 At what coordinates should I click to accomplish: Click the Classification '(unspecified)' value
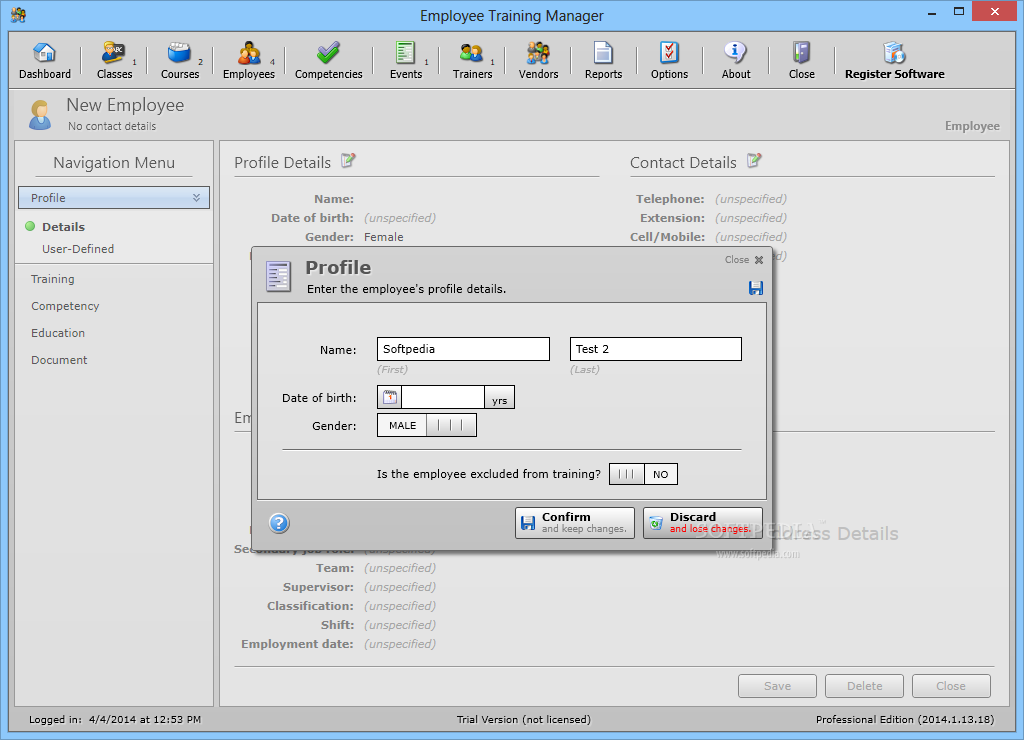point(400,605)
